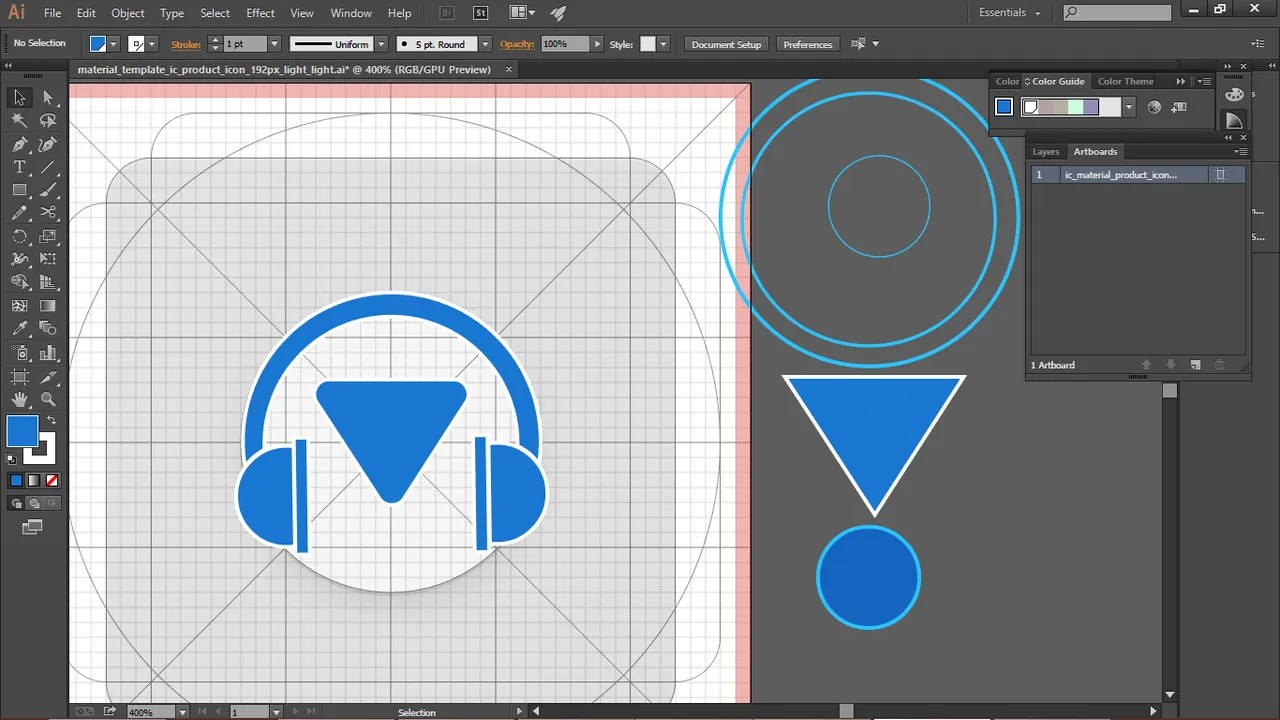Select the Curvature tool
The height and width of the screenshot is (720, 1280).
(x=47, y=144)
